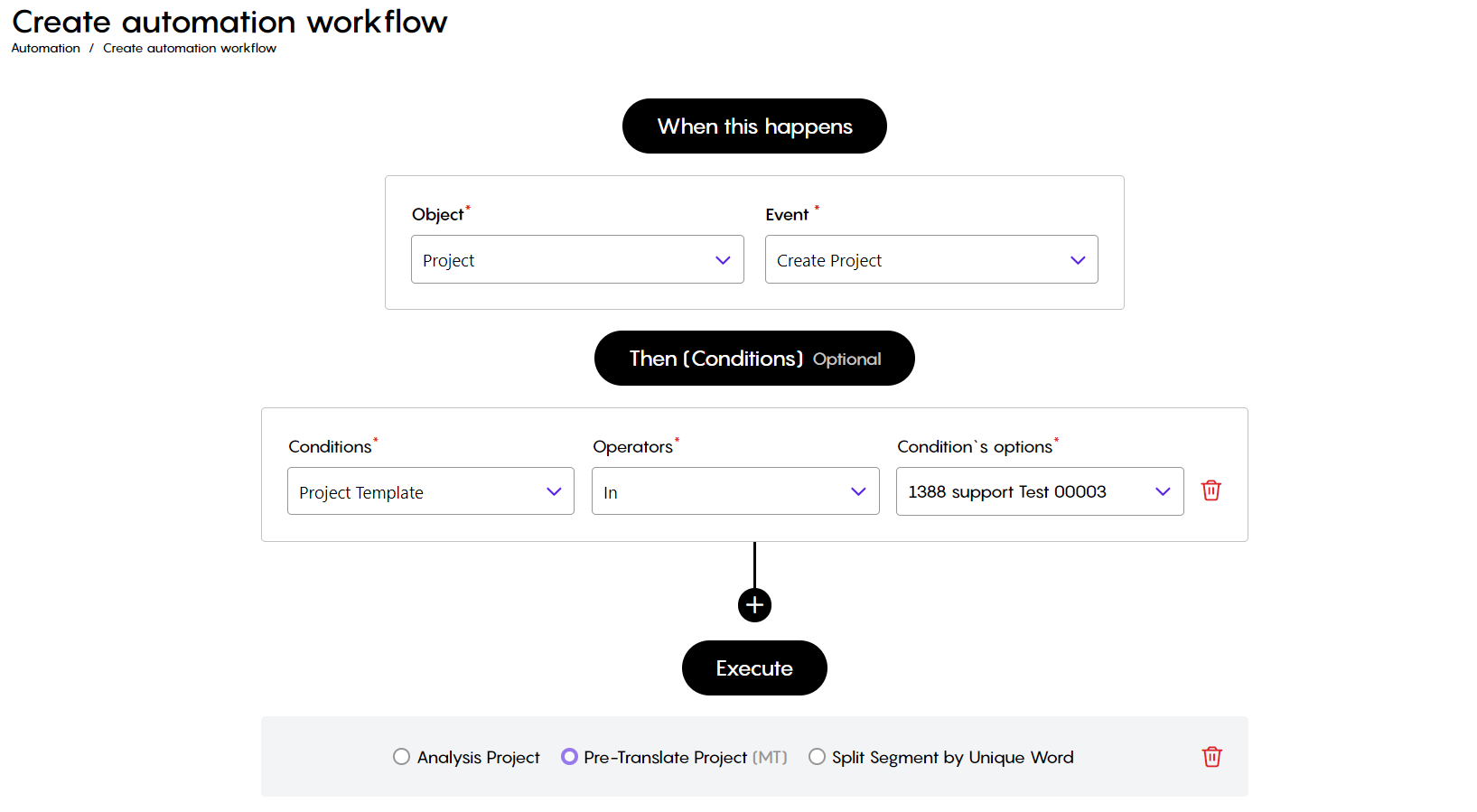Delete the Execute action row
1477x812 pixels.
click(x=1212, y=757)
